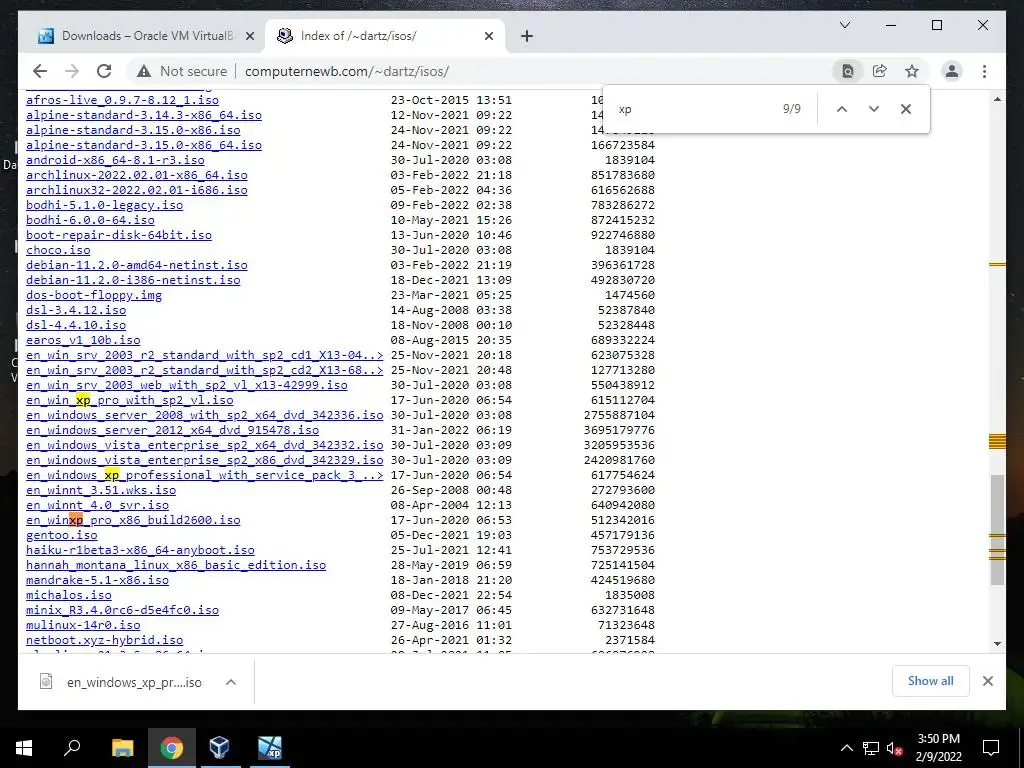Open archlinux-2022.02.01-x86_64.iso link
The image size is (1024, 768).
pos(136,175)
